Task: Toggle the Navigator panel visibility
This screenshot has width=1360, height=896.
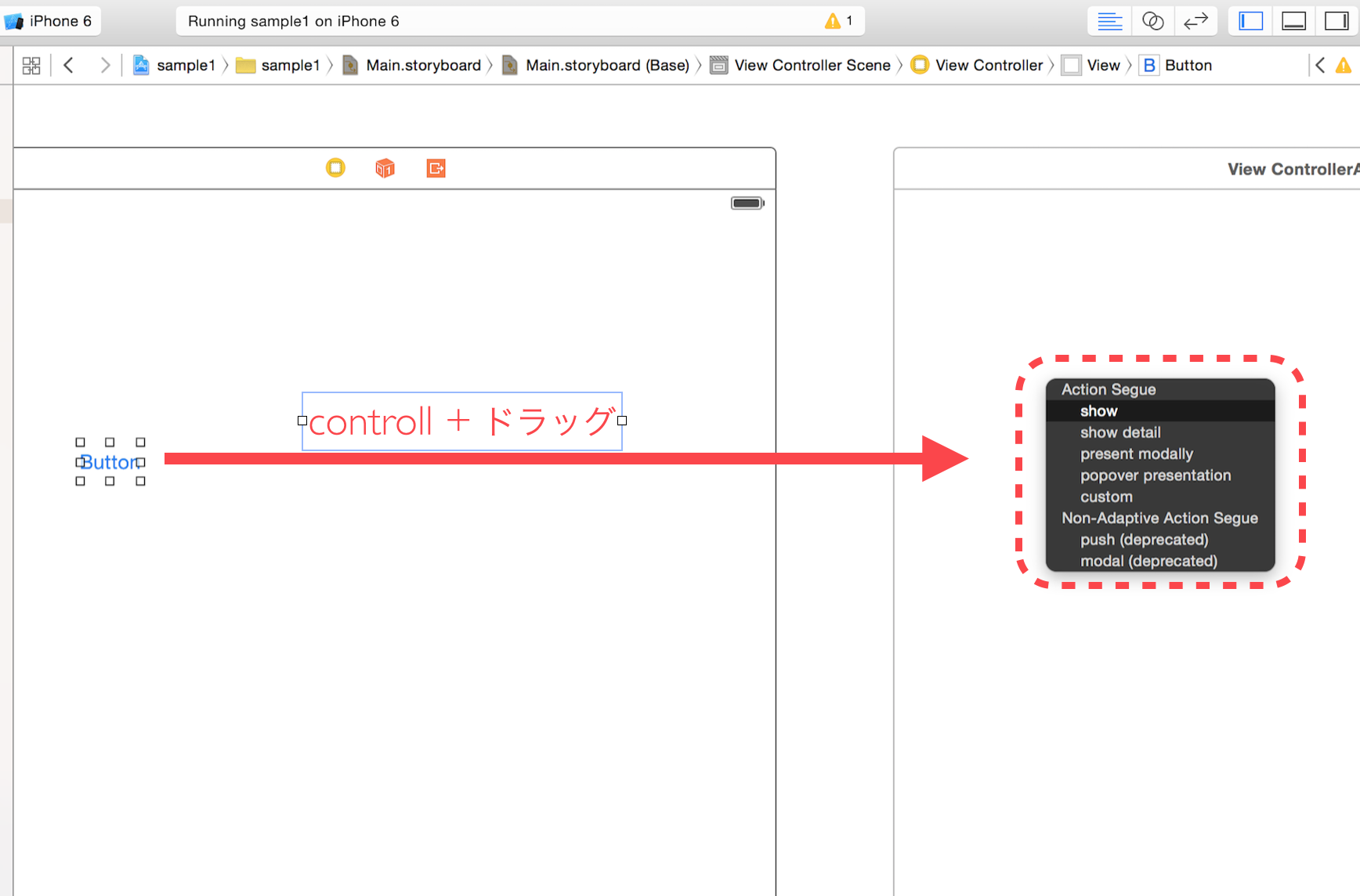Action: tap(1249, 20)
